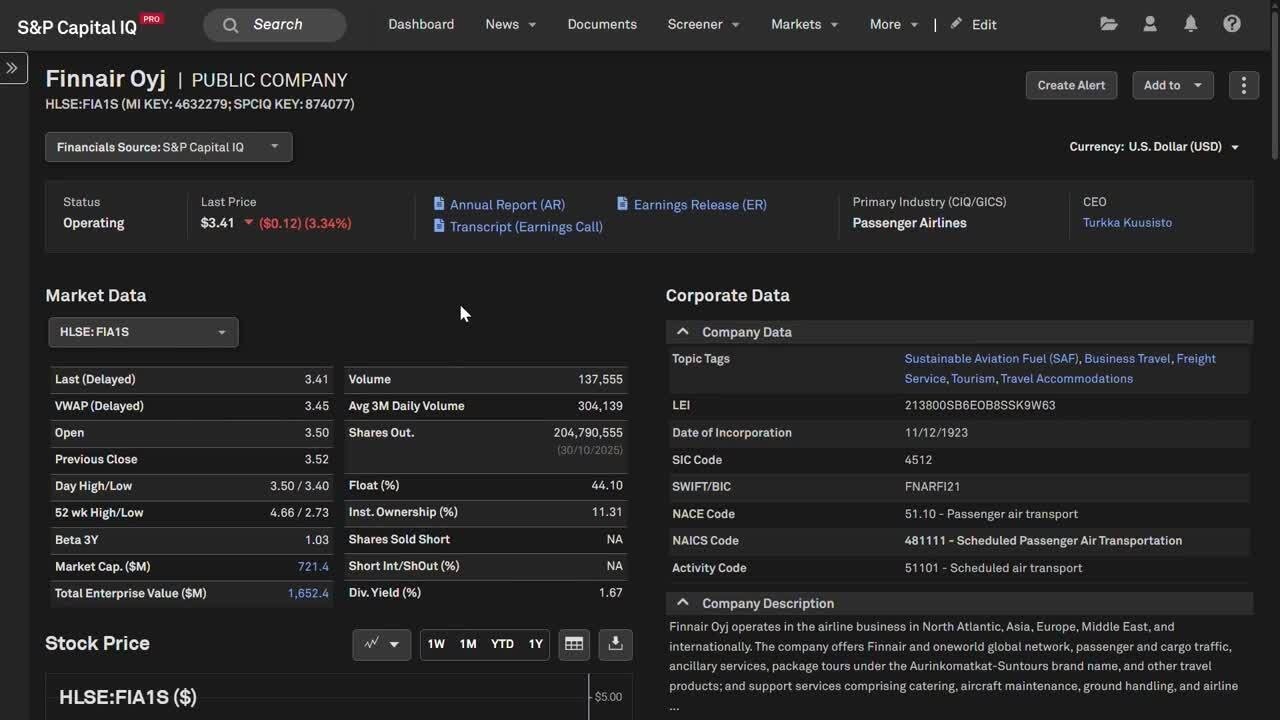The width and height of the screenshot is (1280, 720).
Task: Click the search magnifier icon
Action: (x=231, y=25)
